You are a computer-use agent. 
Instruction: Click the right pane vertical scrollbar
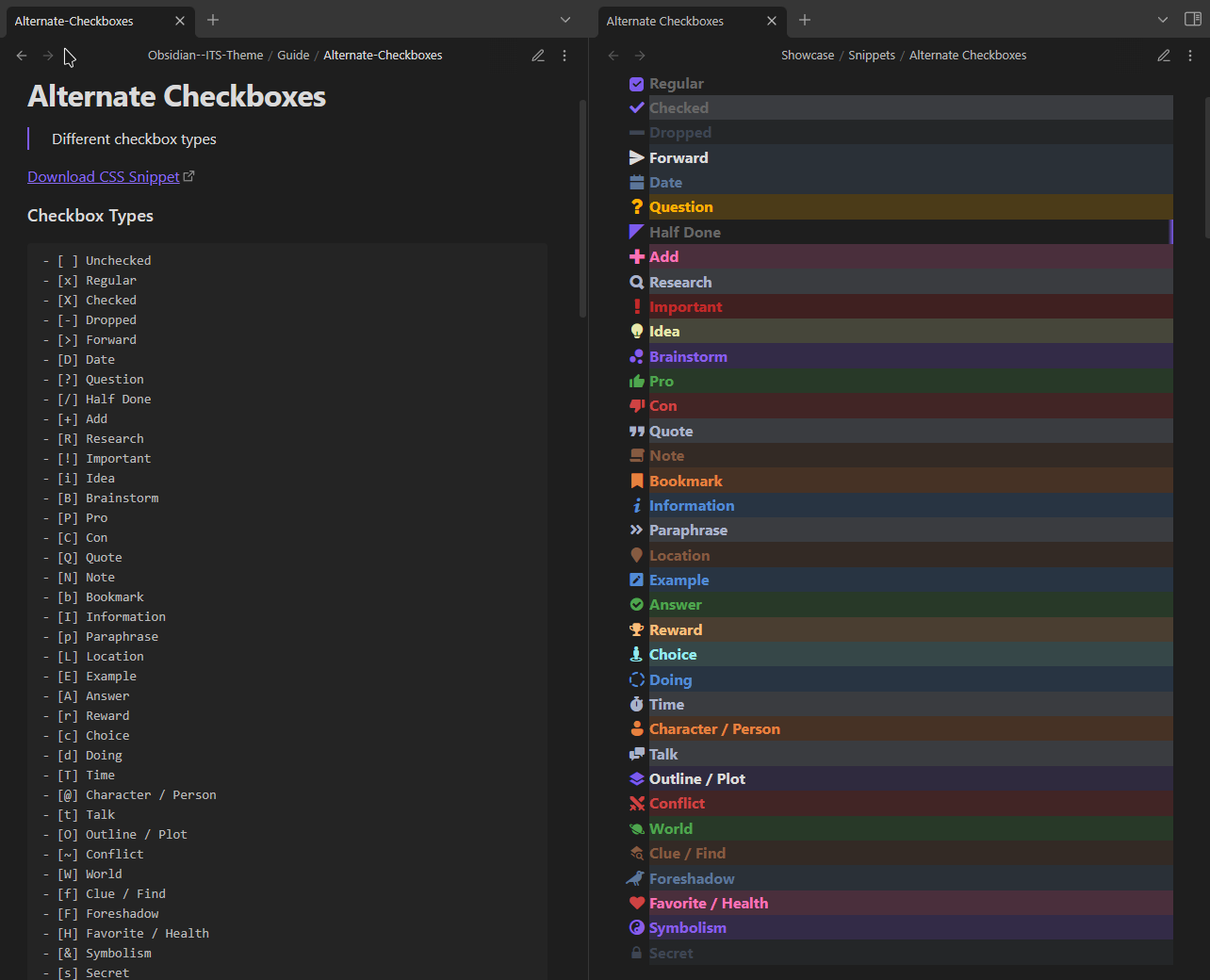1206,166
